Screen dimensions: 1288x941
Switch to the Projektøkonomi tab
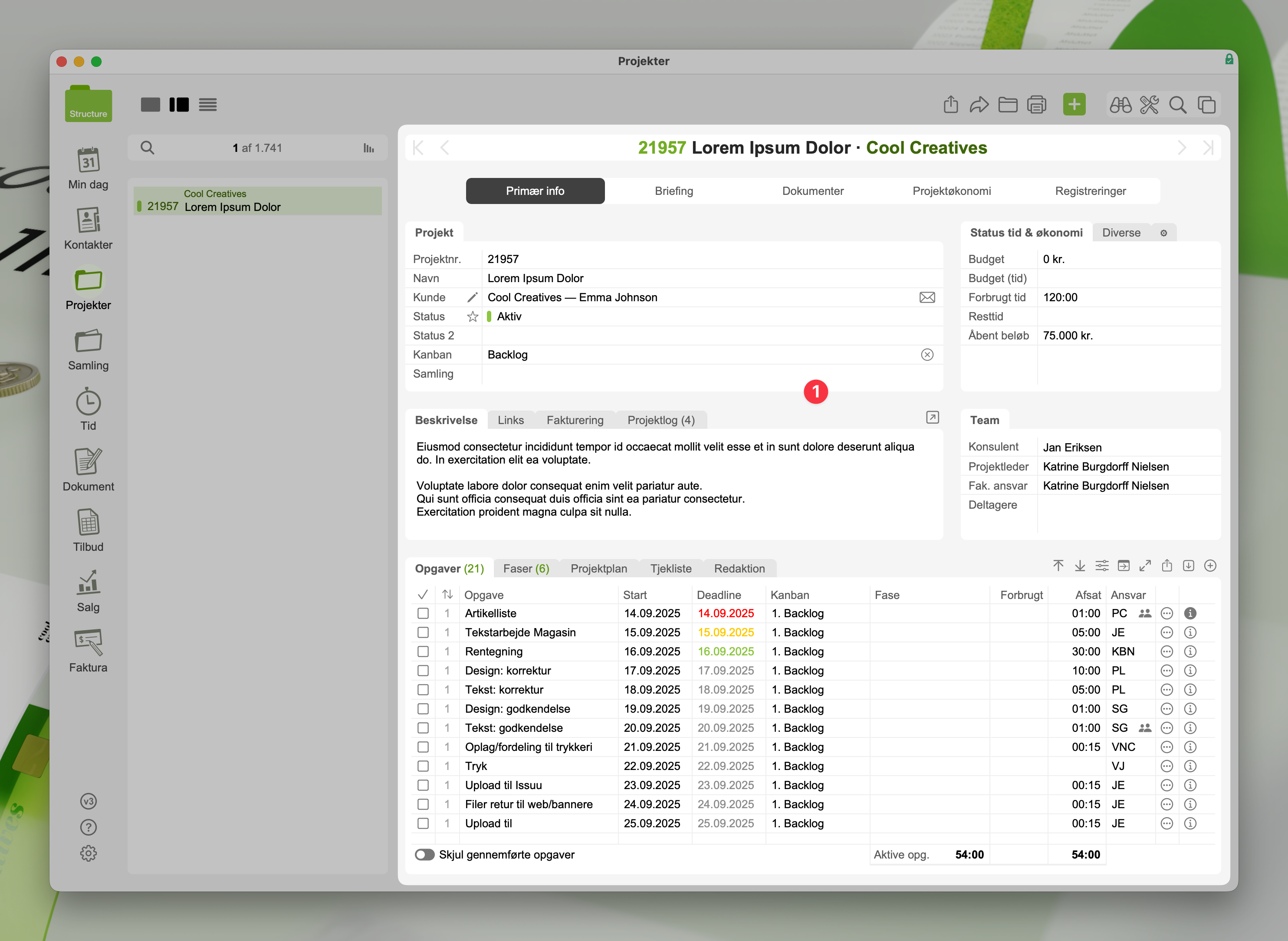coord(952,191)
